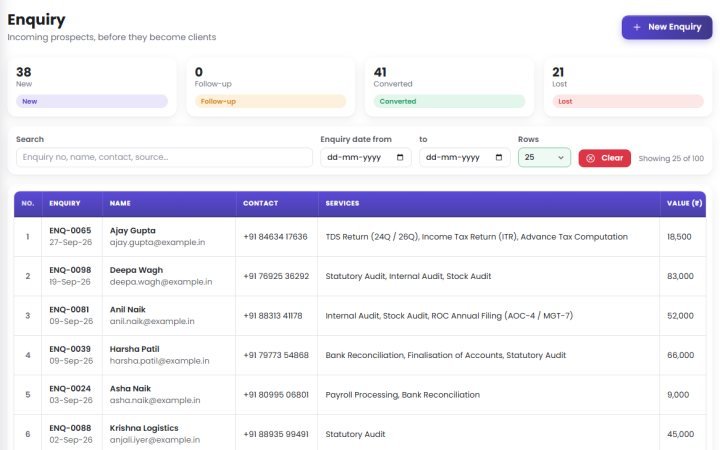Select the name Anil Naik
This screenshot has height=450, width=720.
(x=127, y=309)
